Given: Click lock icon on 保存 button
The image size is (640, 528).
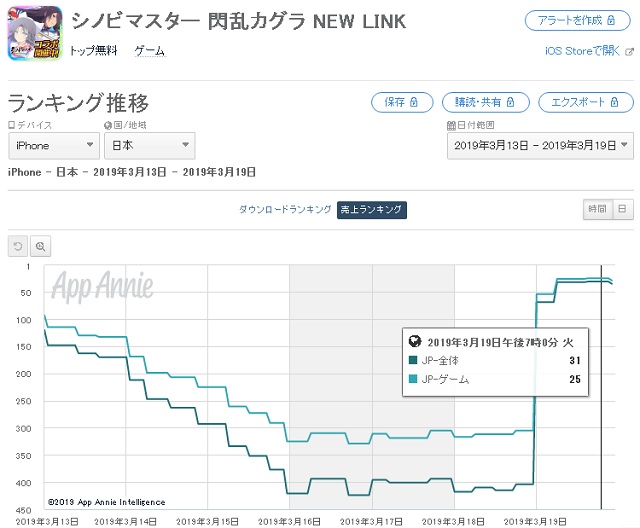Looking at the screenshot, I should point(413,102).
